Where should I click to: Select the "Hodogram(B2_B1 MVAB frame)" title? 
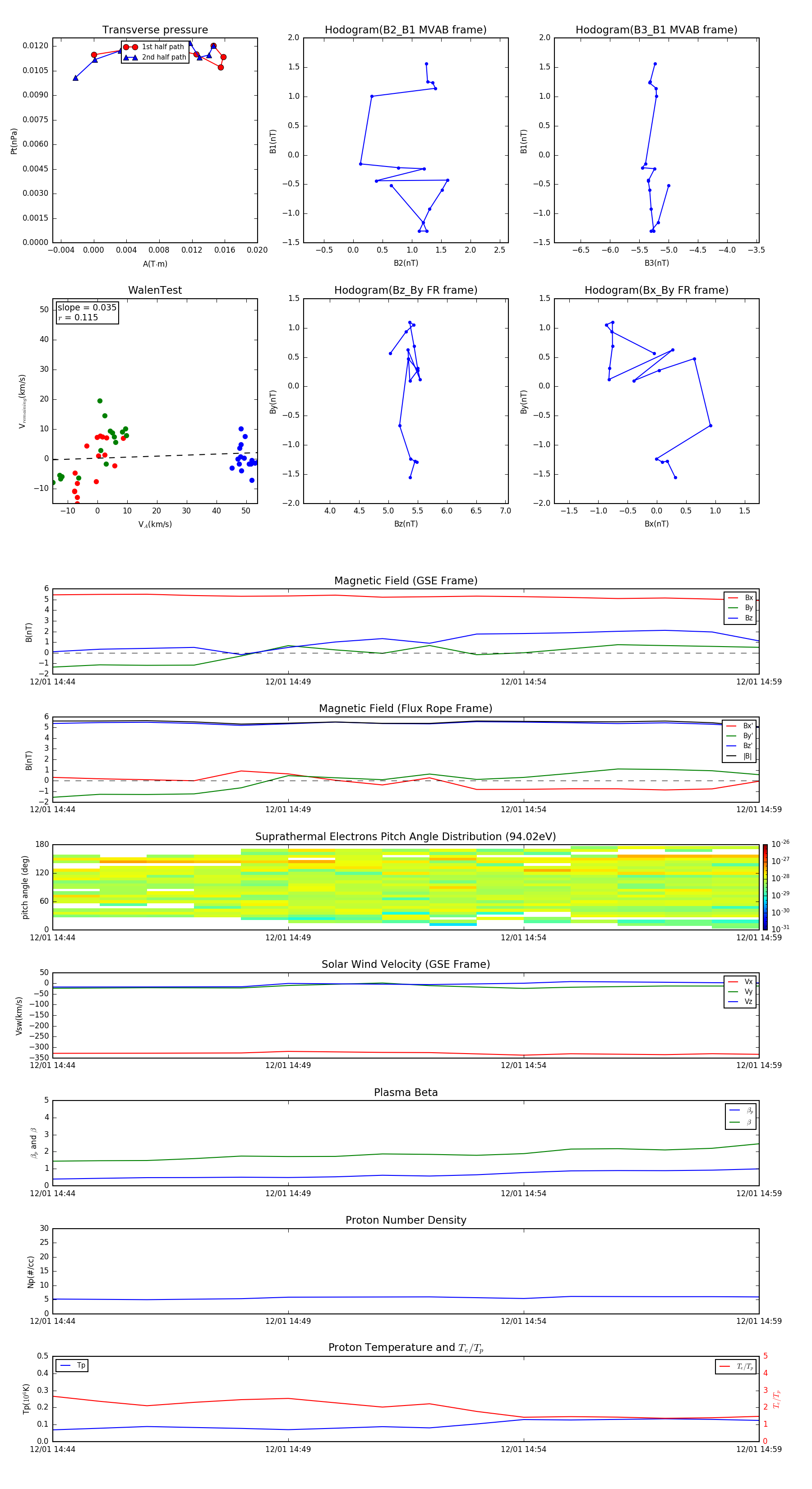click(x=406, y=30)
